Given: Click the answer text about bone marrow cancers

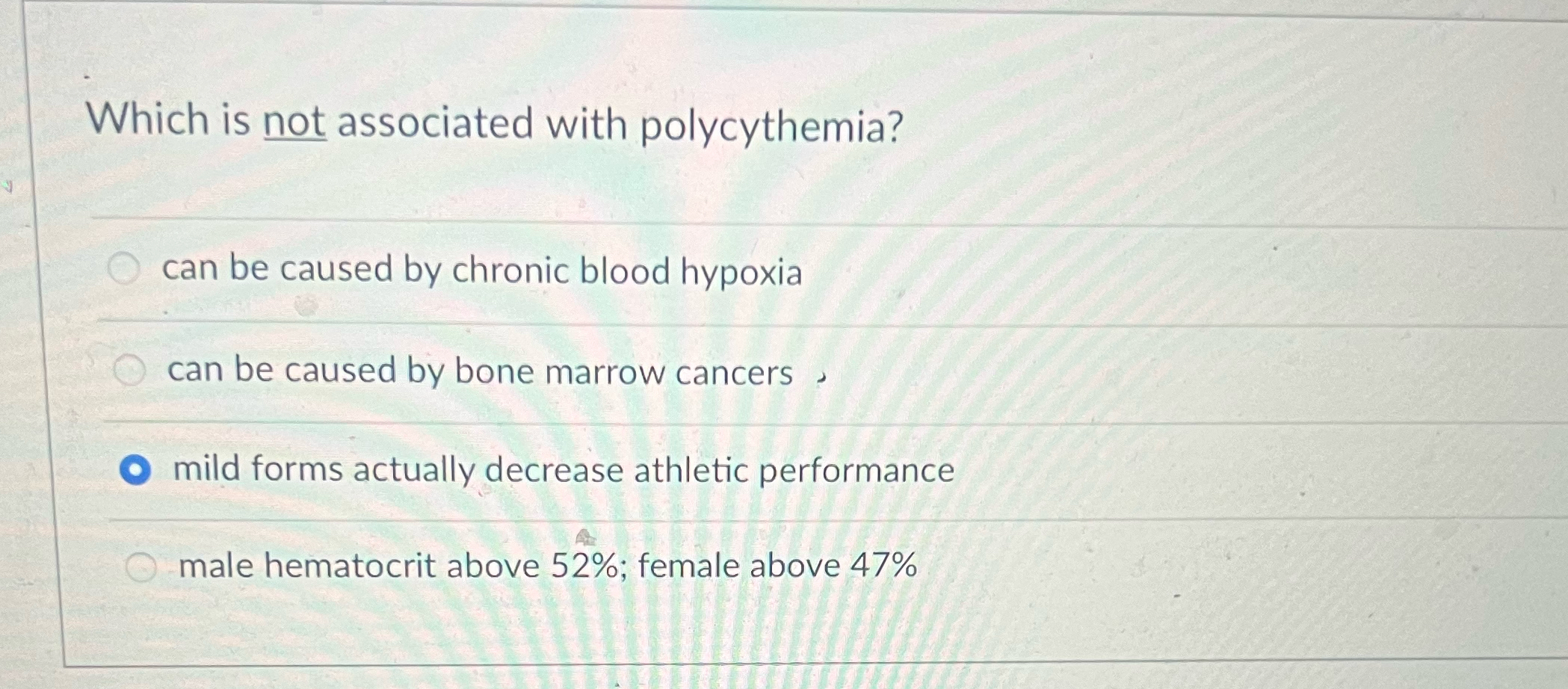Looking at the screenshot, I should 478,370.
